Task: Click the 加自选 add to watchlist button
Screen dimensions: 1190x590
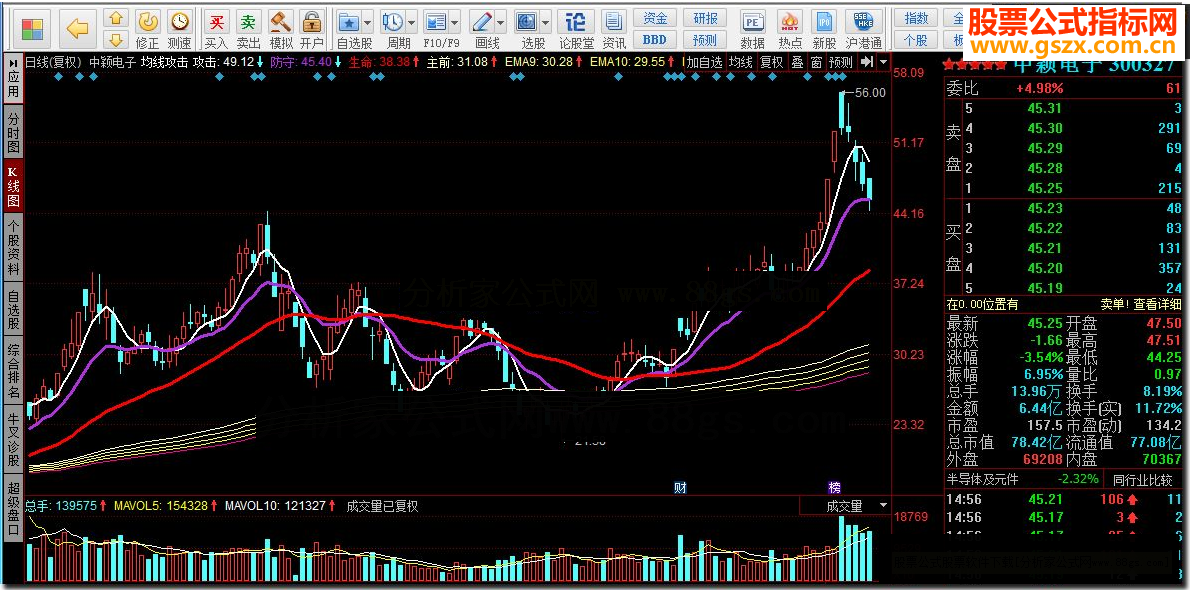Action: [705, 62]
